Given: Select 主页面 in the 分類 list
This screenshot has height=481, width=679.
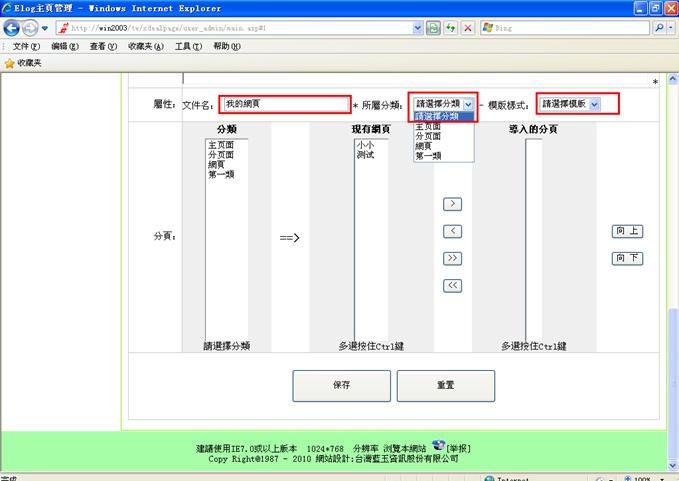Looking at the screenshot, I should tap(220, 145).
